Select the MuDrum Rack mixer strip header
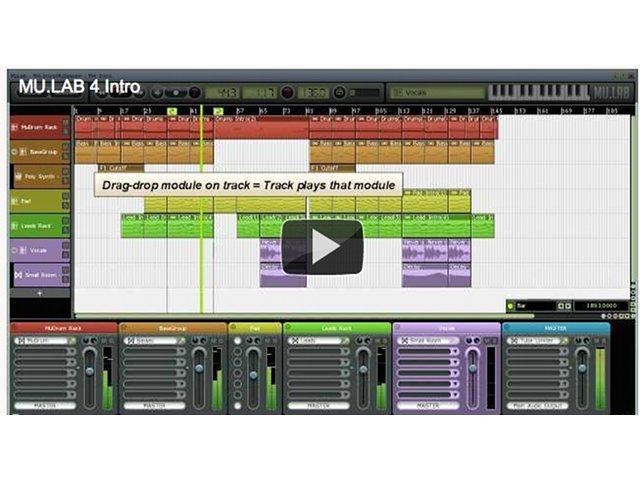 point(64,328)
